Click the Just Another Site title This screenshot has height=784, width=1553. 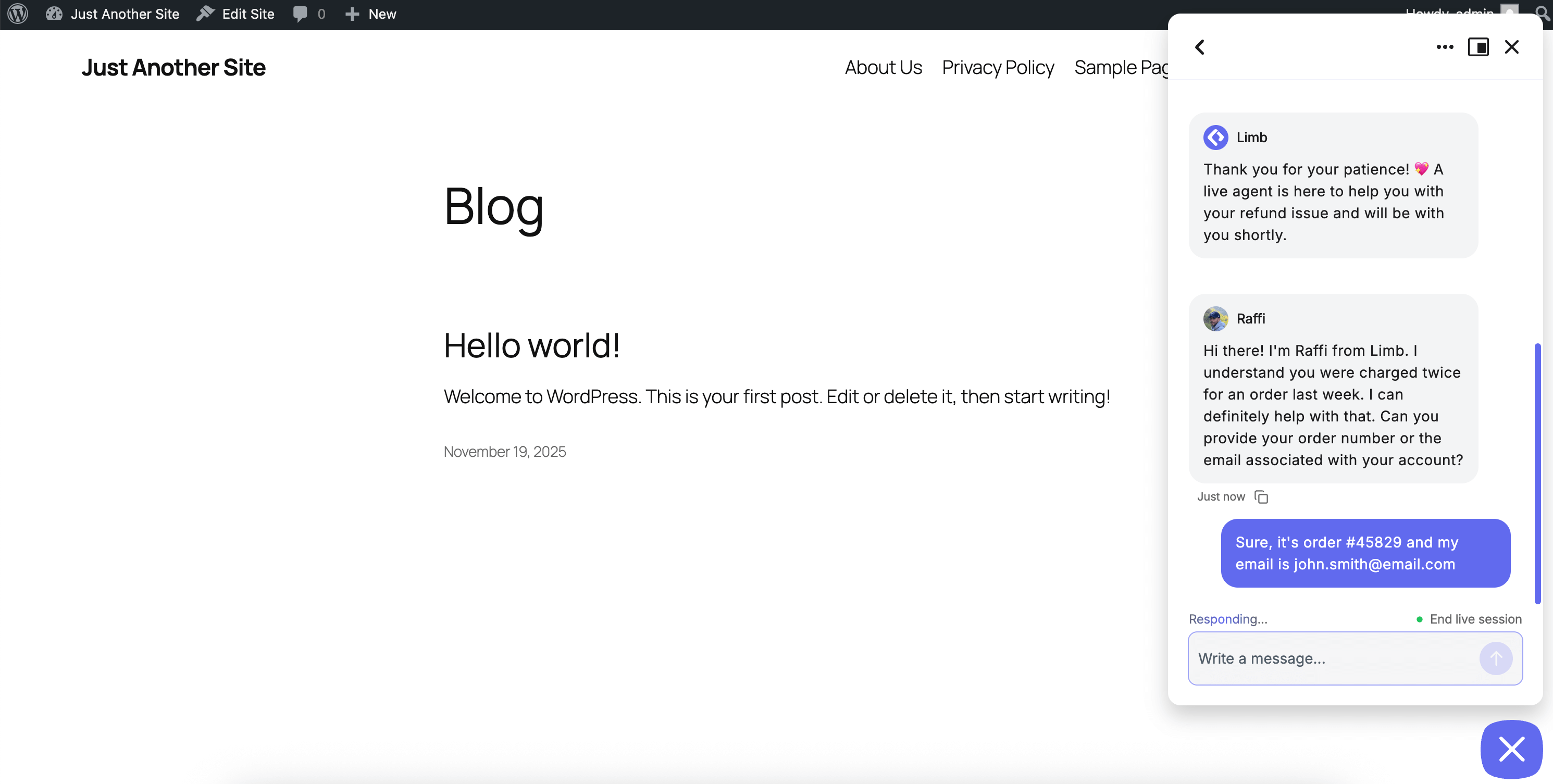click(173, 68)
